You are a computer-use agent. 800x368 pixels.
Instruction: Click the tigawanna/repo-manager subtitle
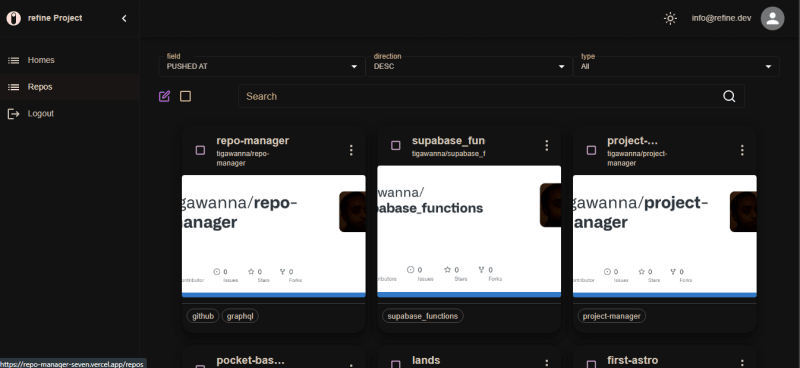tap(243, 158)
